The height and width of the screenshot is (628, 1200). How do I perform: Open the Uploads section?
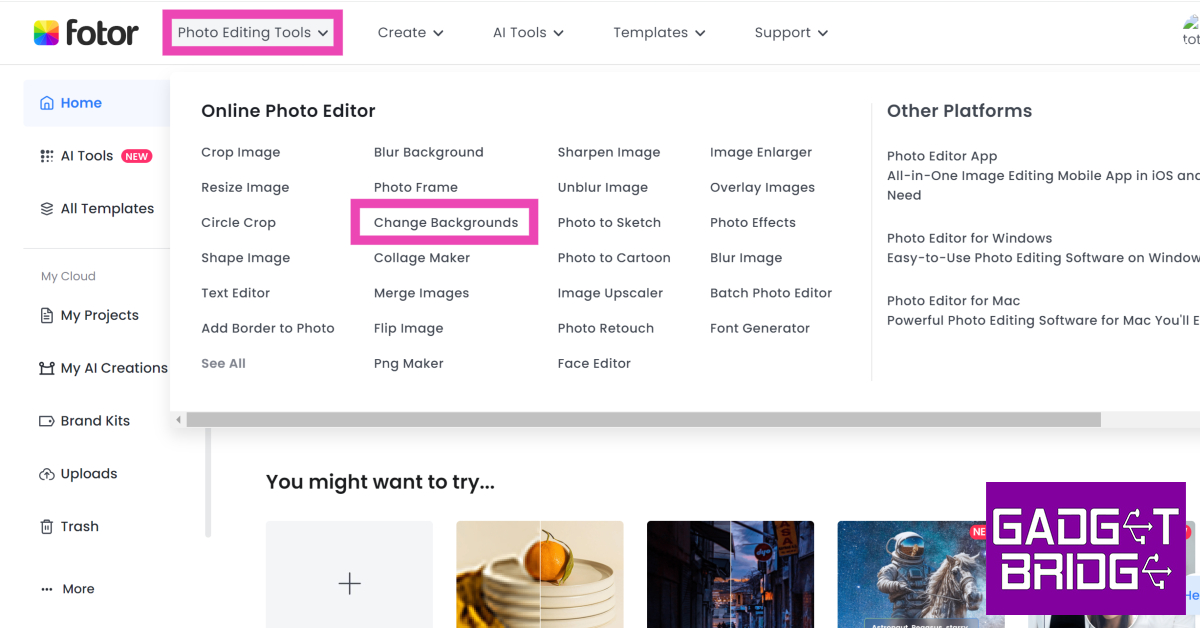point(88,474)
